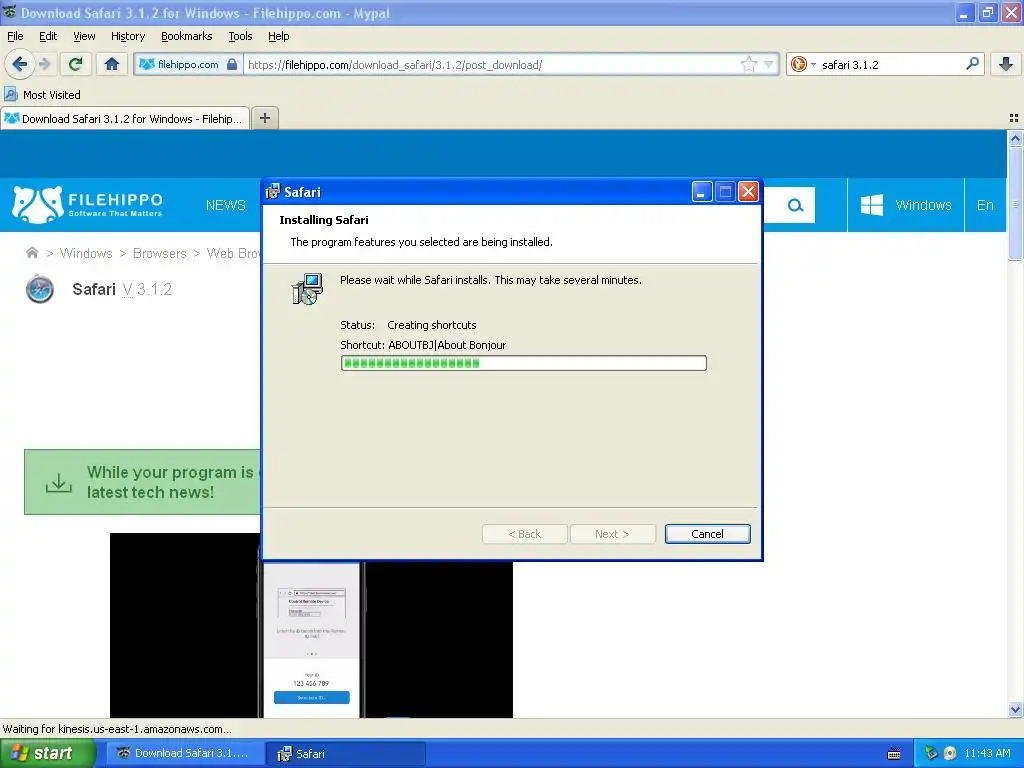Switch to Download Safari taskbar button
1024x768 pixels.
186,753
